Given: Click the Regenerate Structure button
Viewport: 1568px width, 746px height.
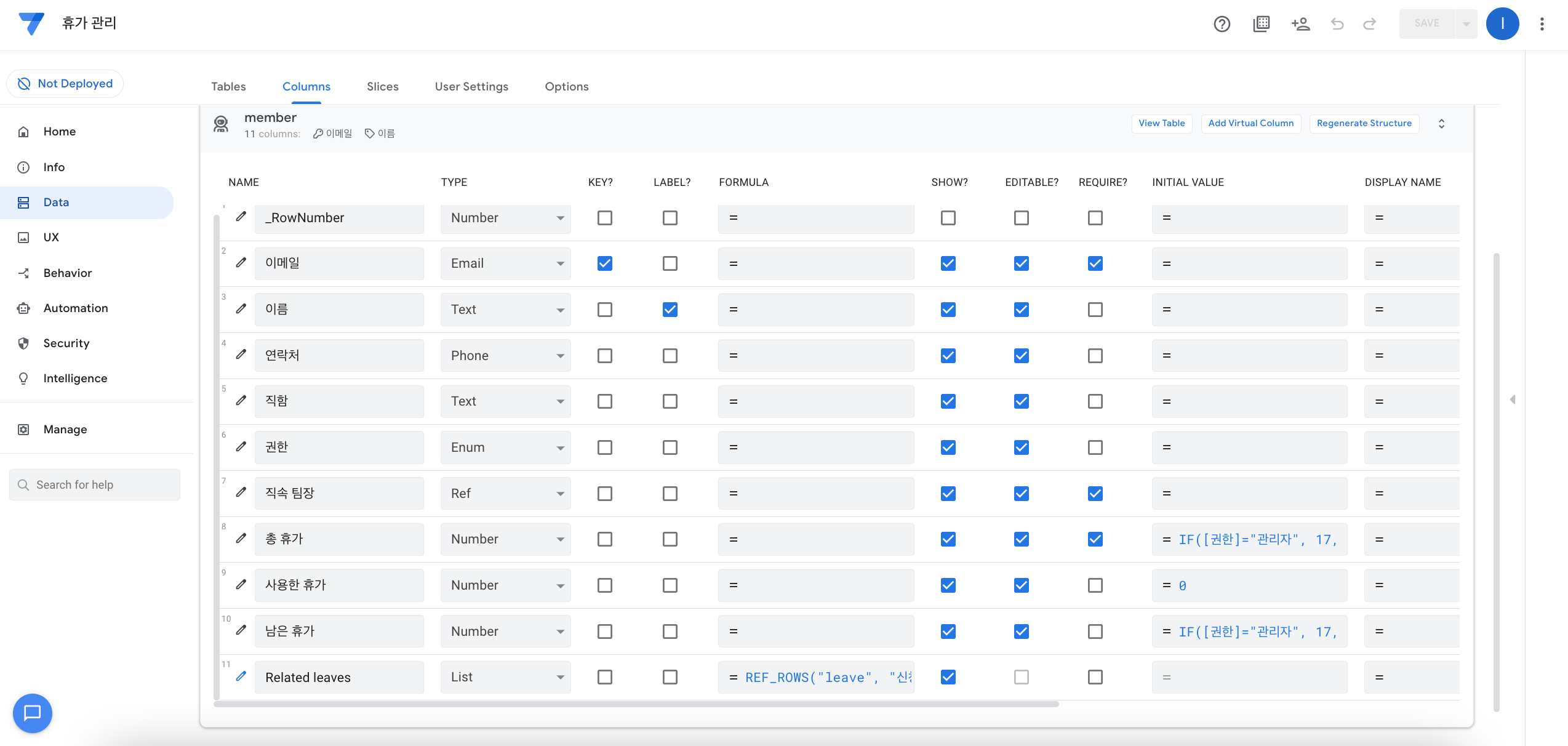Looking at the screenshot, I should (1364, 123).
